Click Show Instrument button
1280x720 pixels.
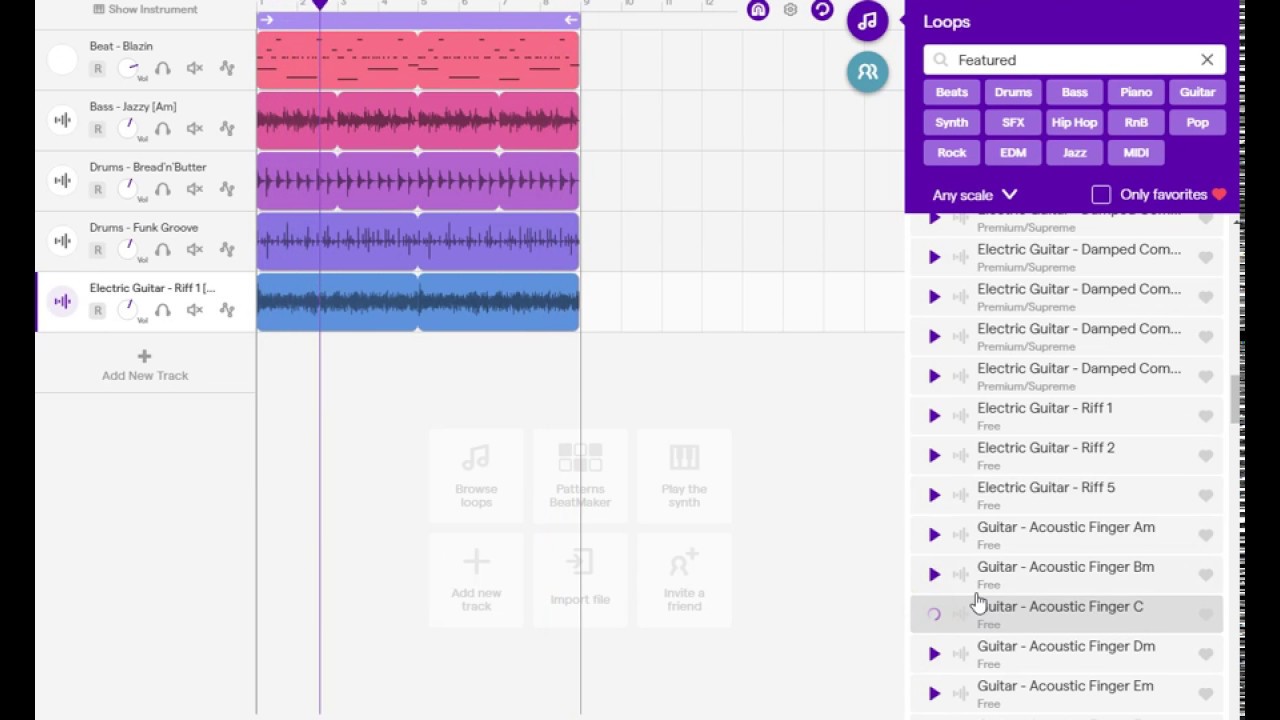[145, 9]
